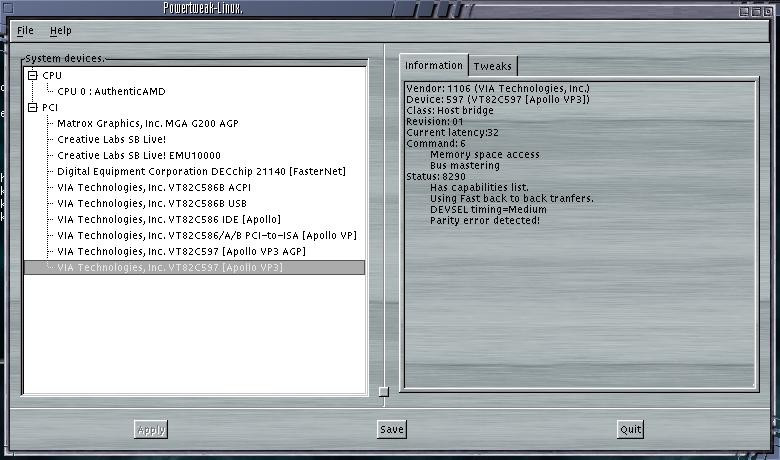Click the Command: 6 line
This screenshot has height=460, width=780.
(x=436, y=144)
